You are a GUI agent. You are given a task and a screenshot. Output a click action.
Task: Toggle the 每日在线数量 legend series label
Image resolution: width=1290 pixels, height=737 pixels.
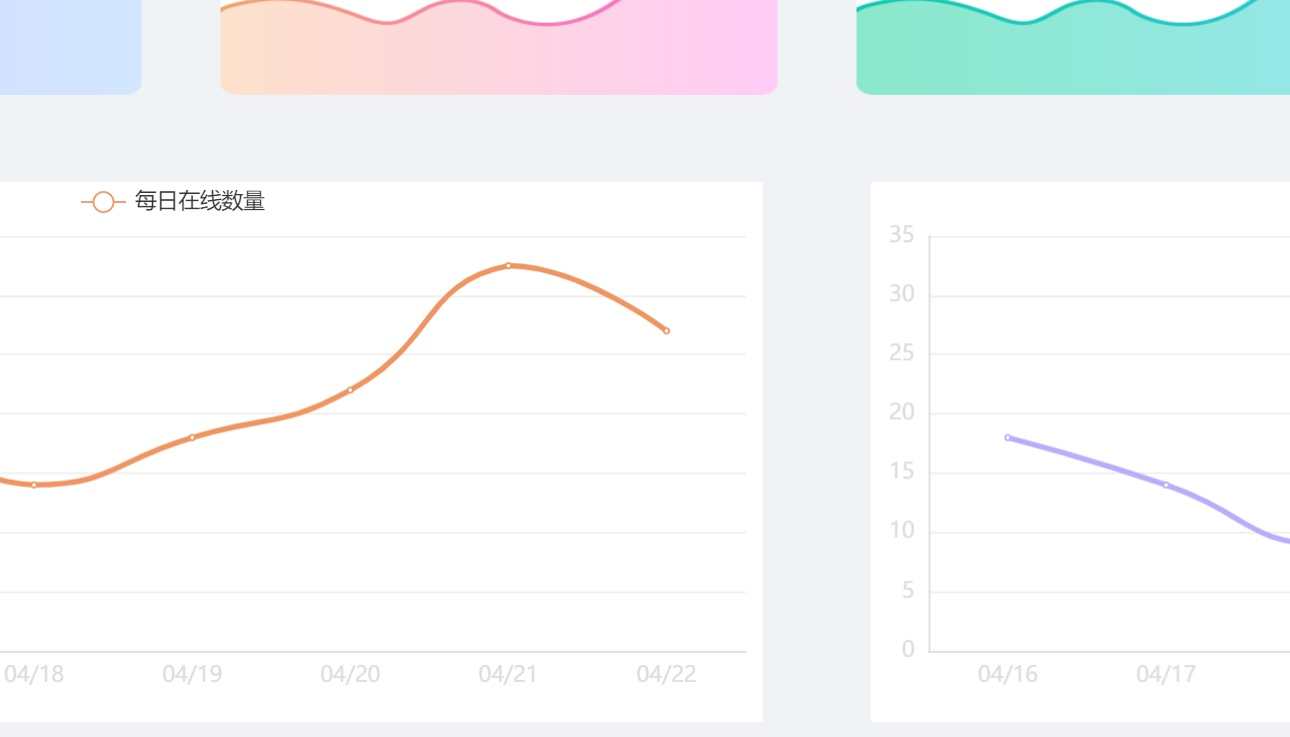(x=199, y=201)
